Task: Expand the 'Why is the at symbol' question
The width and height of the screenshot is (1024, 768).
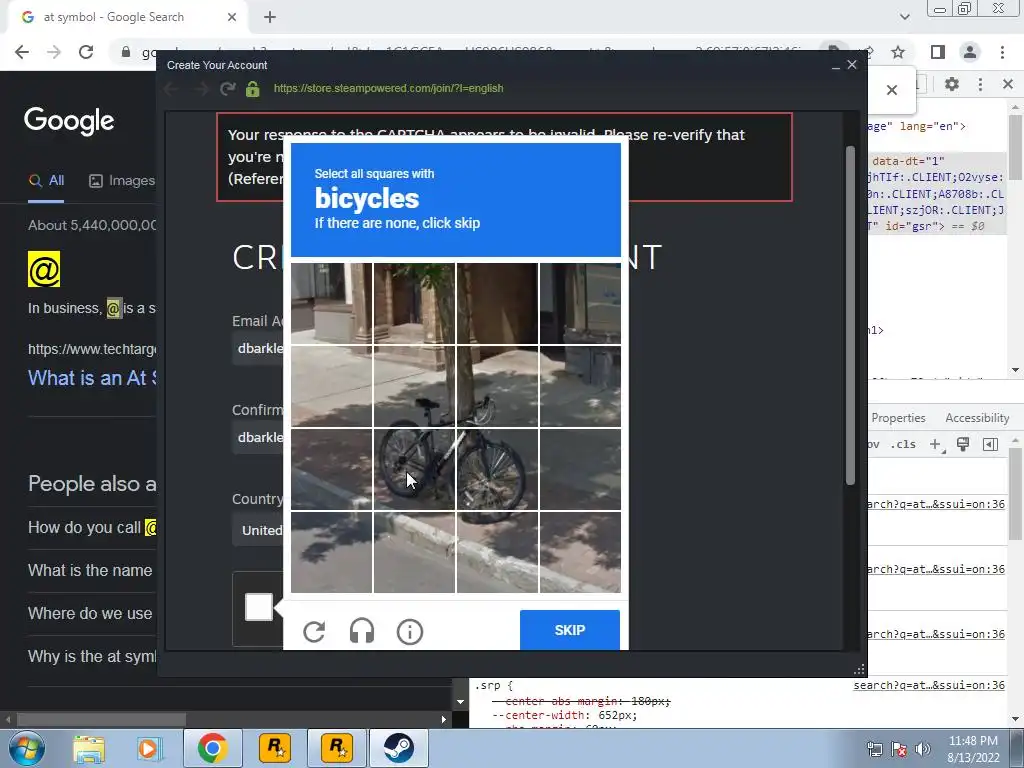Action: [x=92, y=656]
